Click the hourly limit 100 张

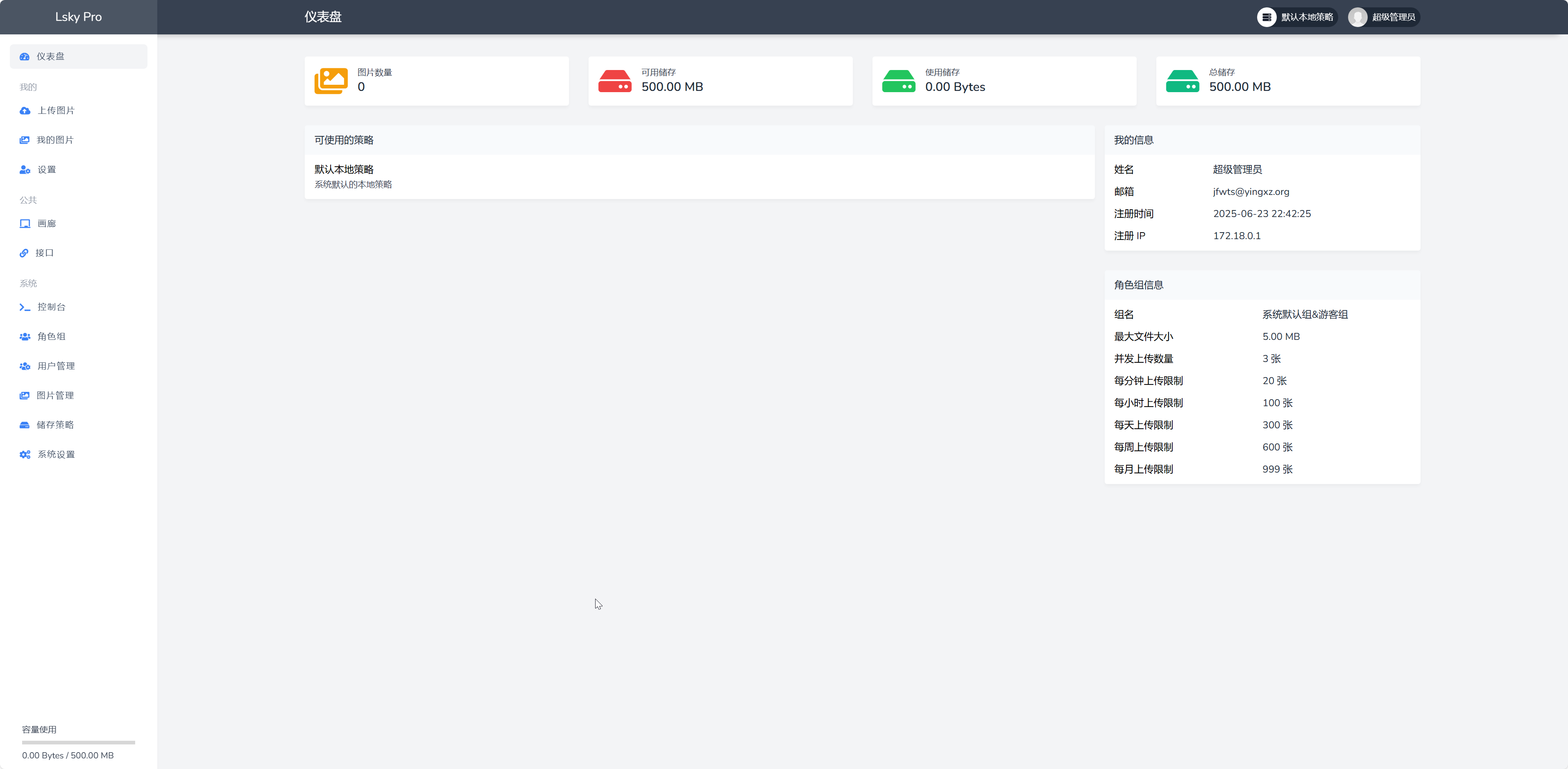1278,403
